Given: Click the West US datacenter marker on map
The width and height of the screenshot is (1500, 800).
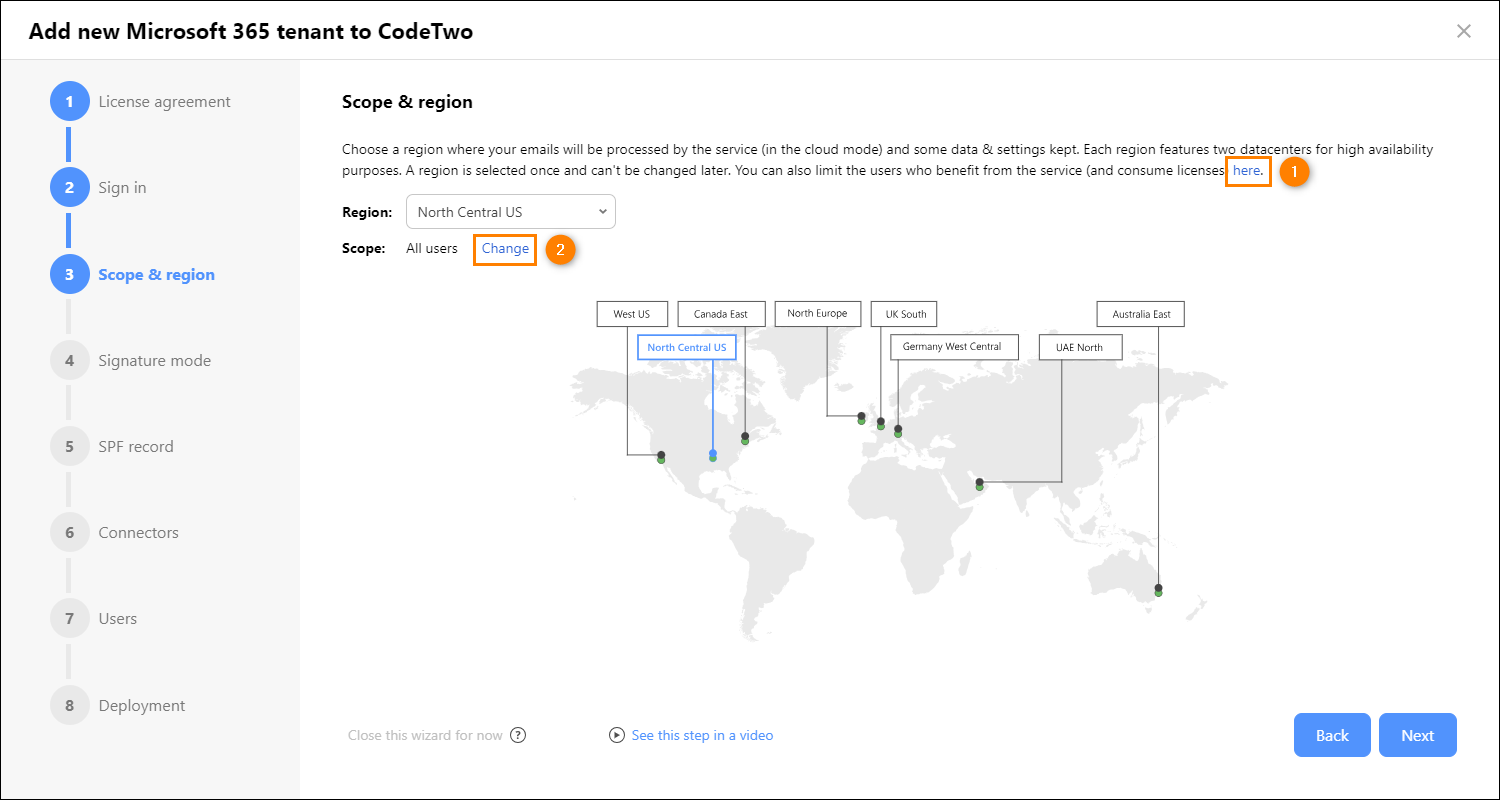Looking at the screenshot, I should 661,457.
